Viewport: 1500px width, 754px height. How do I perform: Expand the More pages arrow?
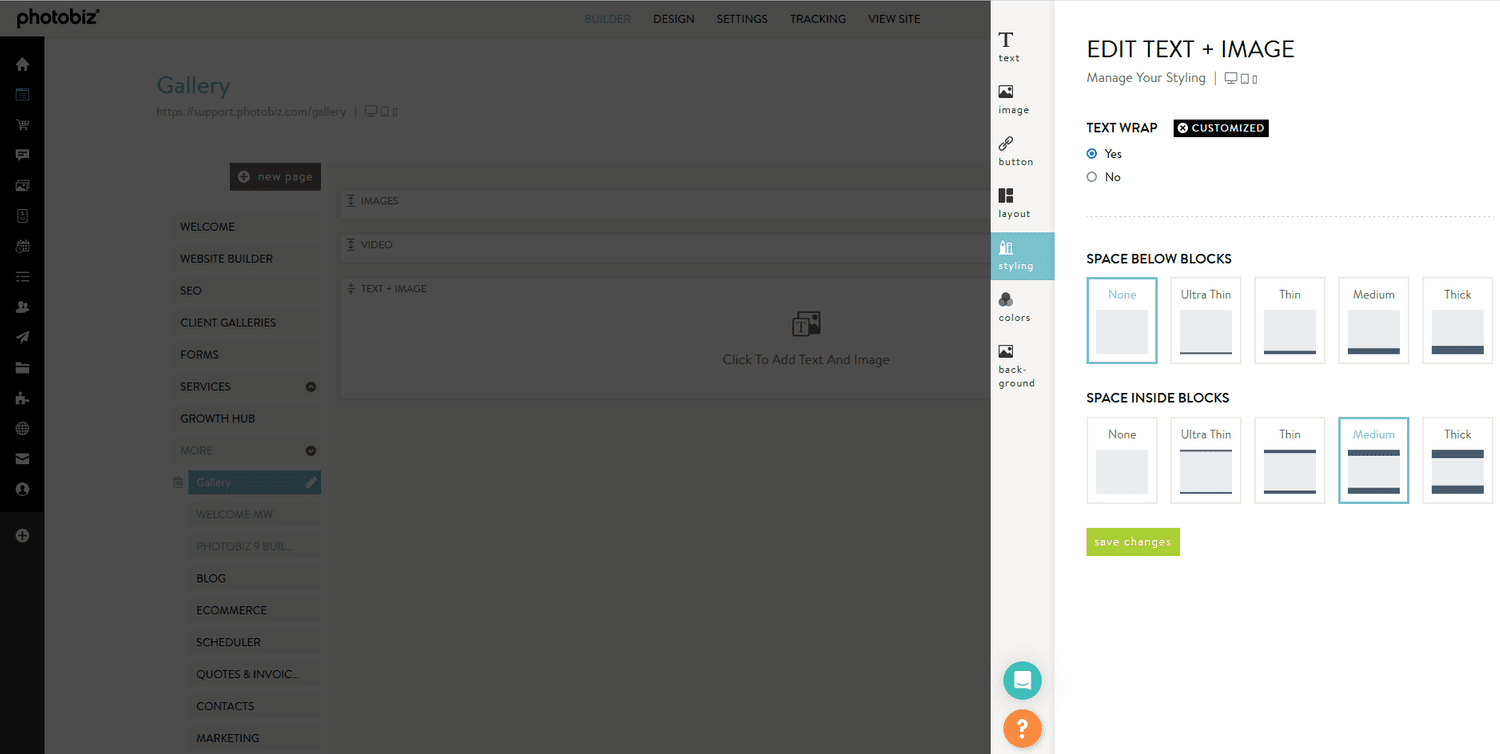click(x=310, y=451)
